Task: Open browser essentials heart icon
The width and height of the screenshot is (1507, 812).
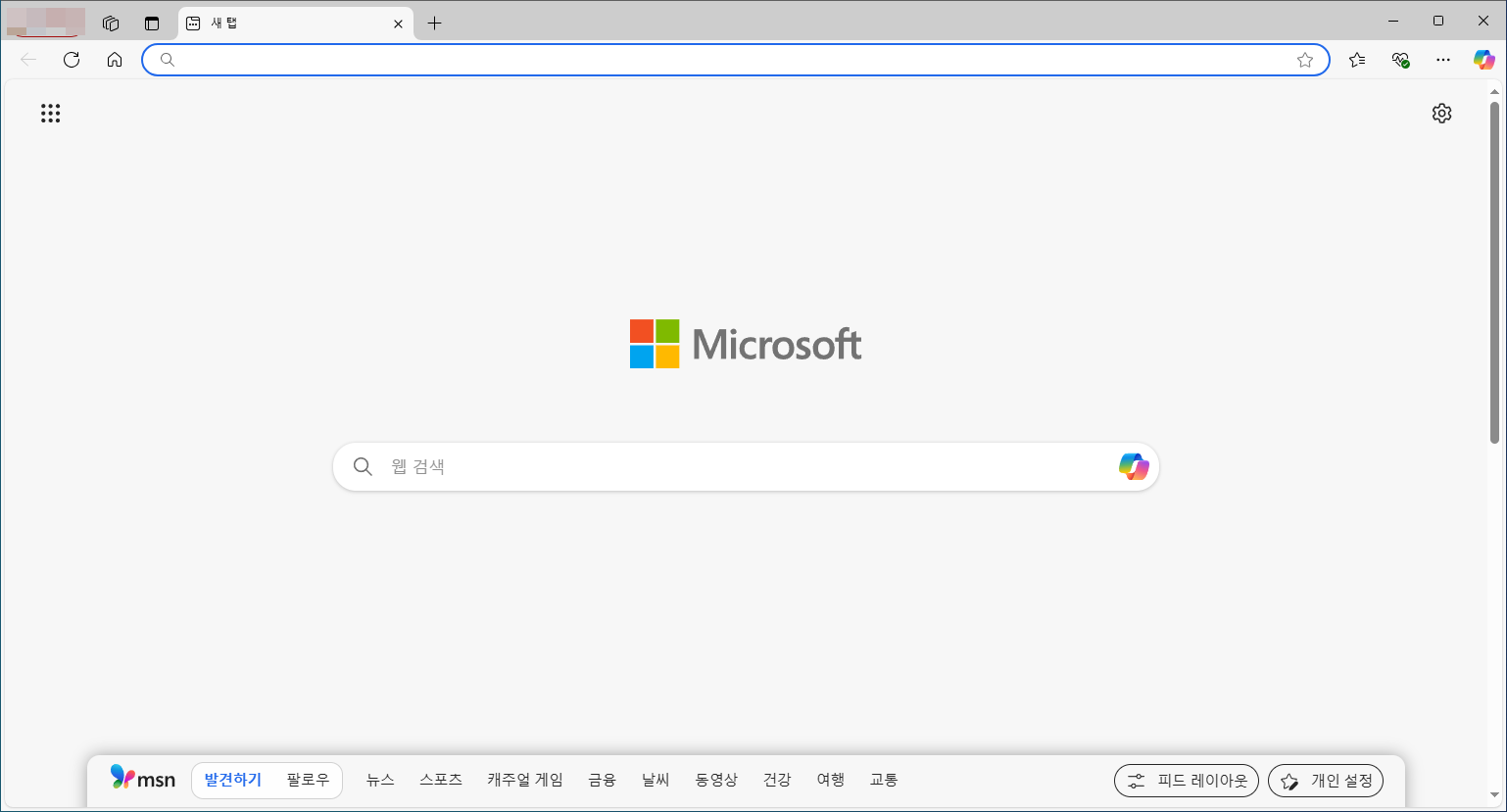Action: (x=1400, y=60)
